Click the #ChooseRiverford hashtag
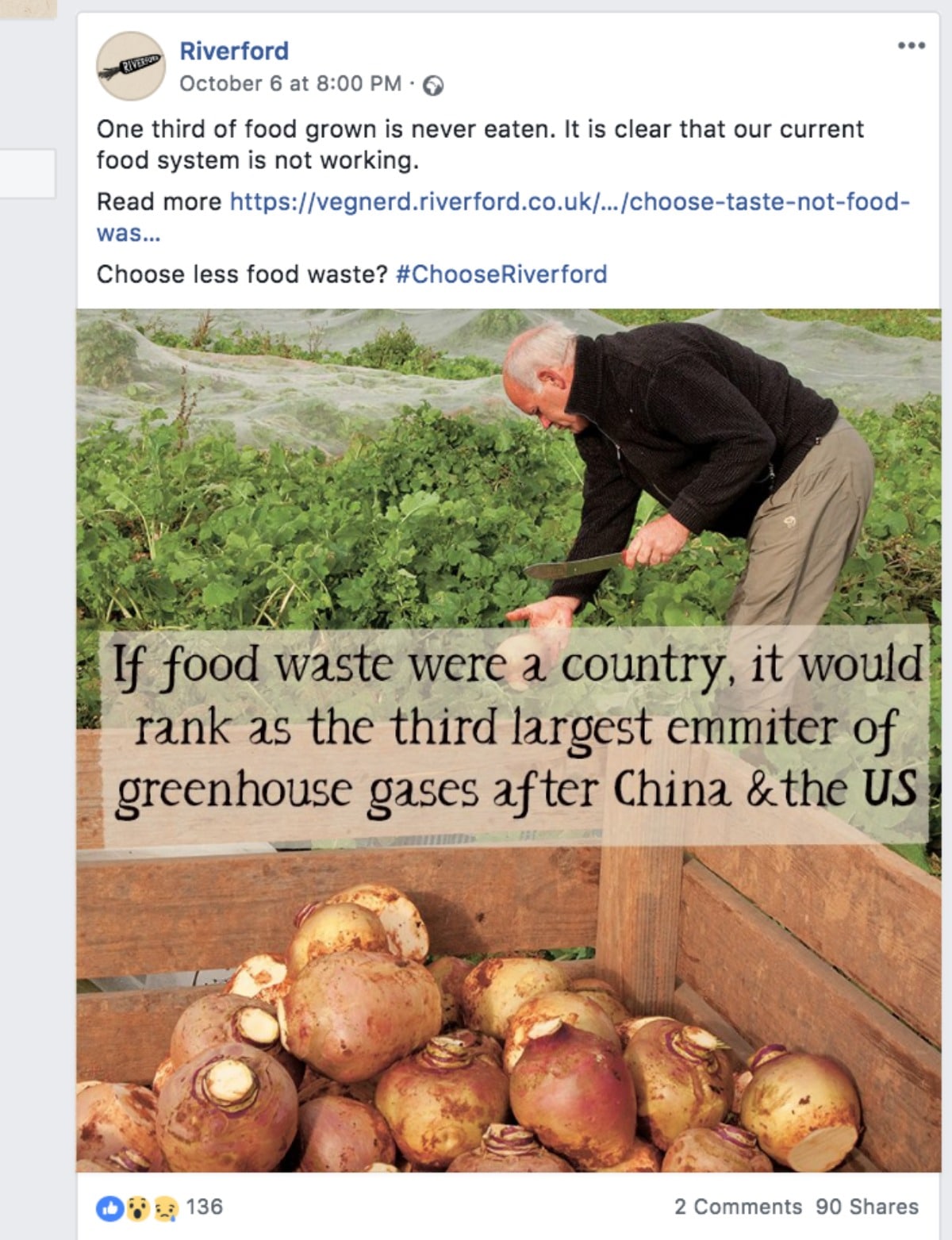 (x=501, y=274)
